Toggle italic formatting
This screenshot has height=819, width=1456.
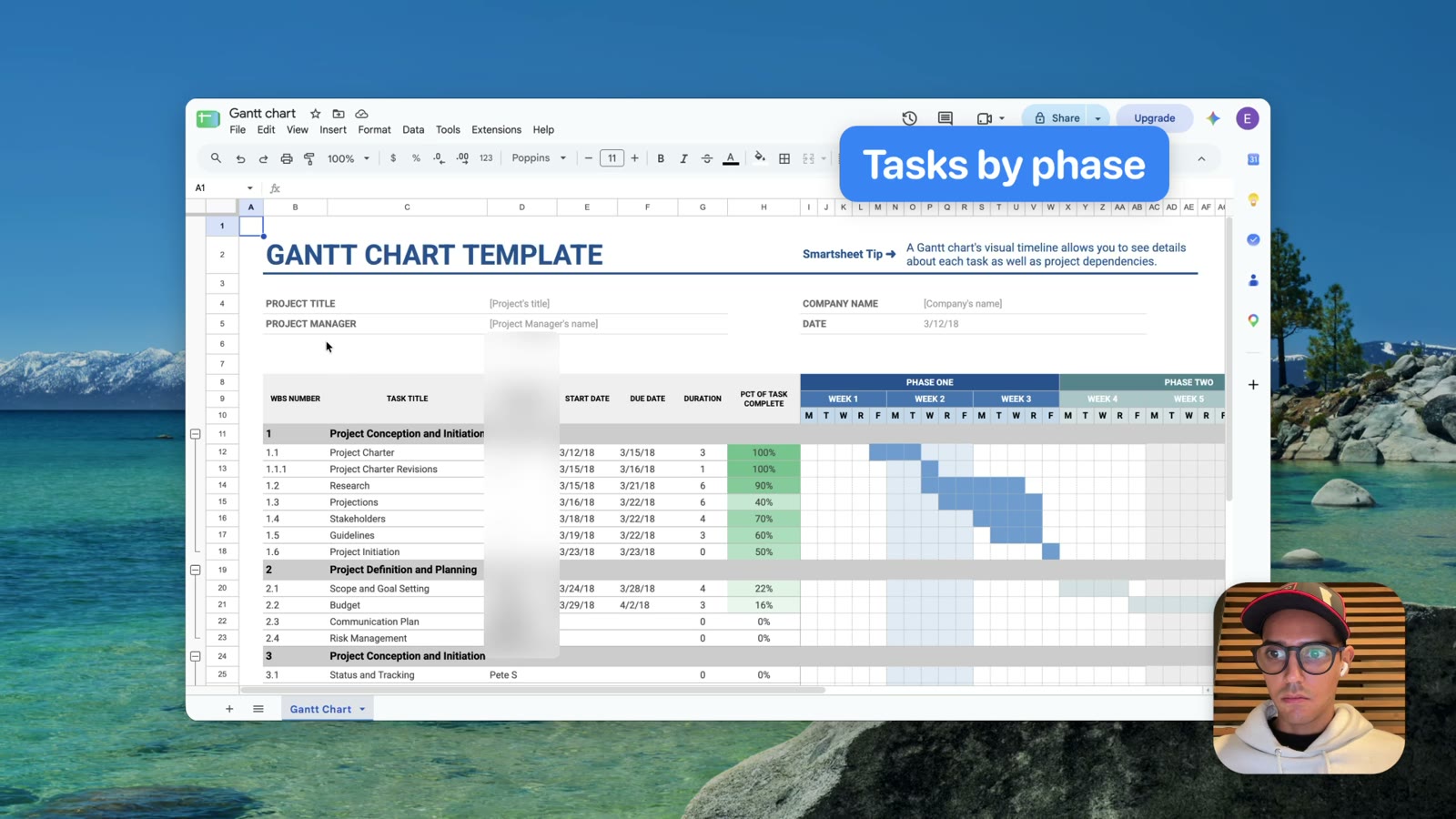(x=683, y=158)
